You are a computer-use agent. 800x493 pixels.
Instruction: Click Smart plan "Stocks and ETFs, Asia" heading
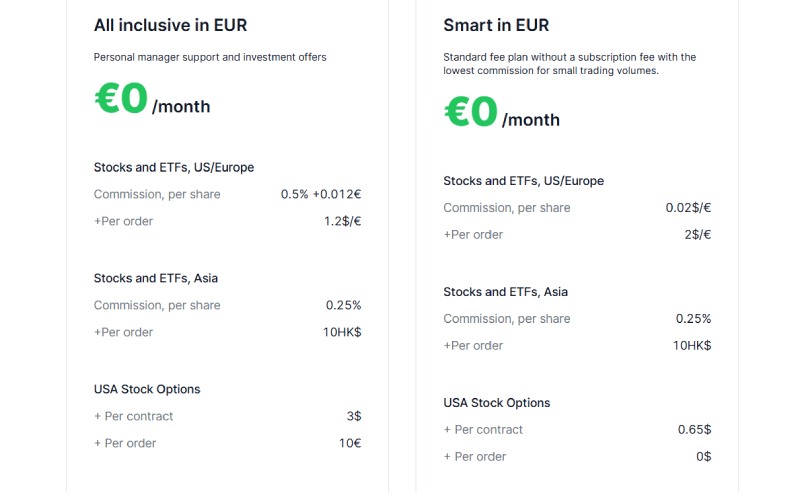coord(505,292)
